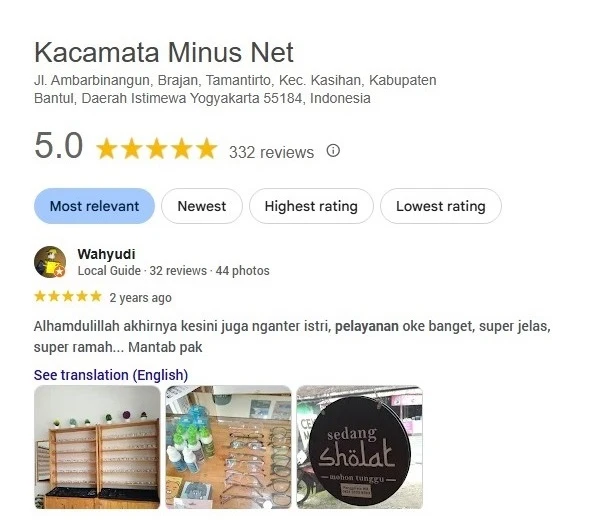Click the info icon beside 332 reviews
Image resolution: width=600 pixels, height=523 pixels.
(333, 151)
